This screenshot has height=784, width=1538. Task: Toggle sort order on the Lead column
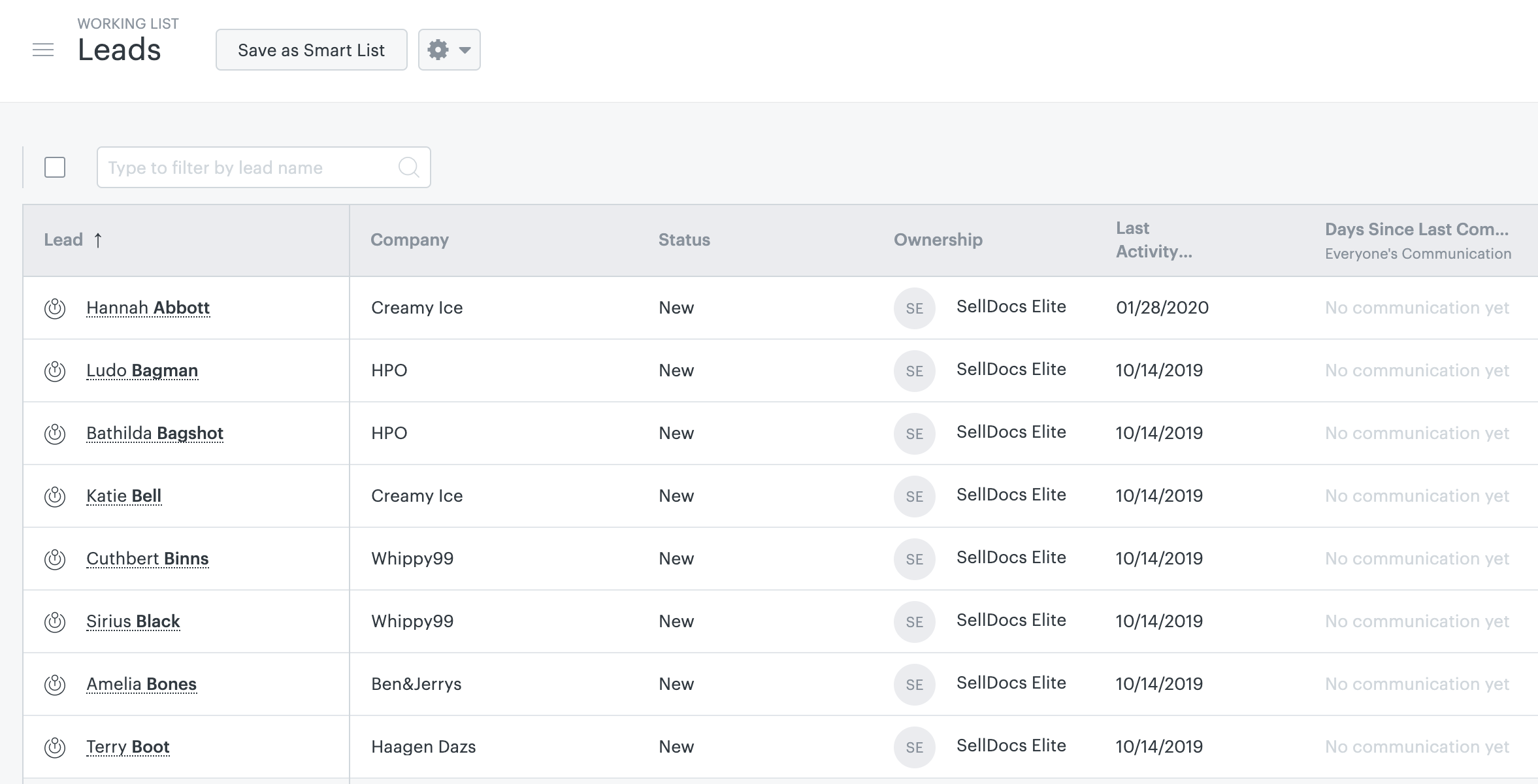click(x=72, y=239)
